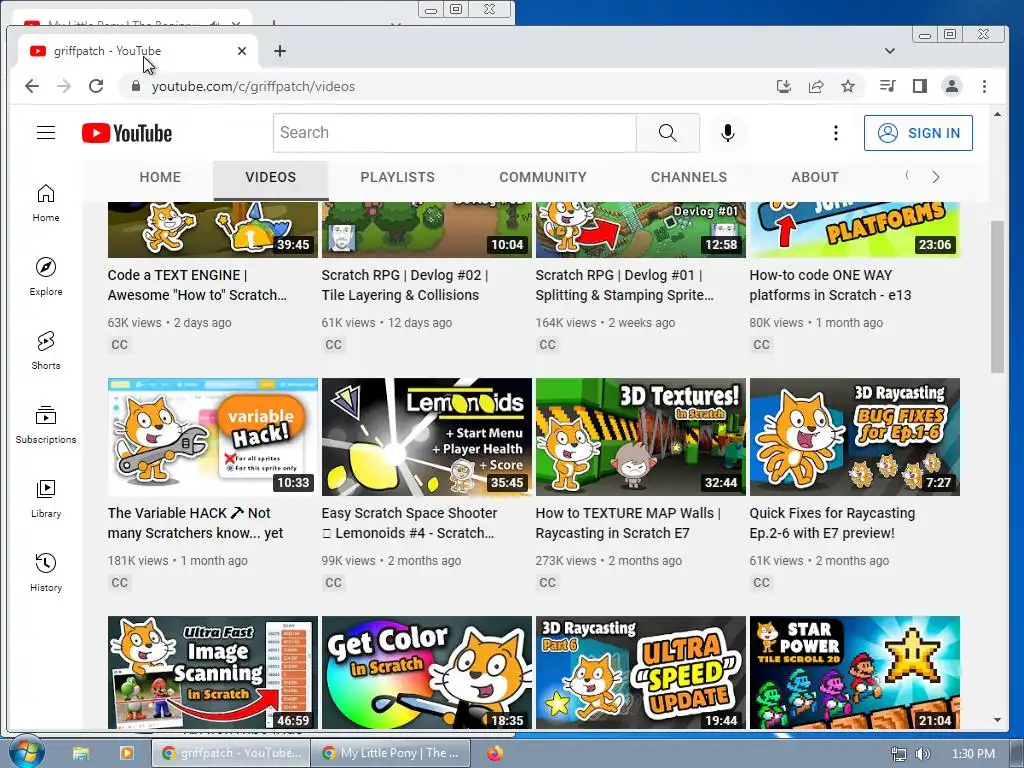Bookmark this page with star icon

[848, 86]
